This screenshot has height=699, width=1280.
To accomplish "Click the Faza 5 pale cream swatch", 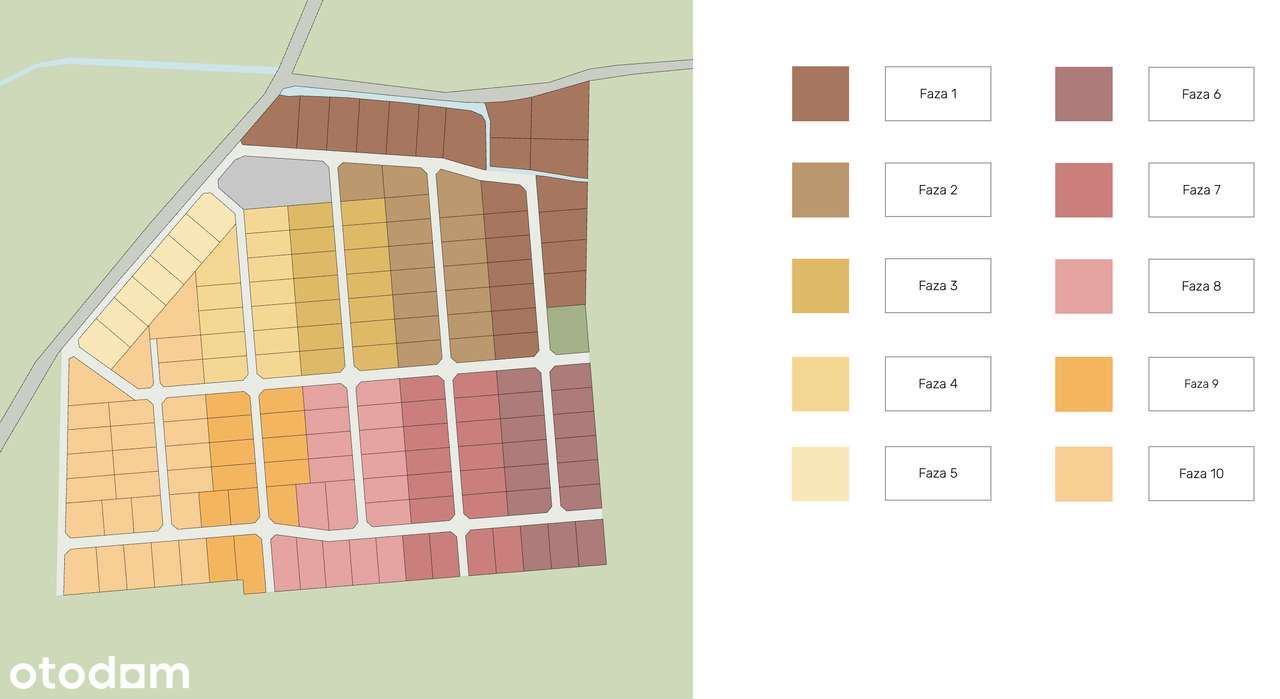I will coord(820,473).
